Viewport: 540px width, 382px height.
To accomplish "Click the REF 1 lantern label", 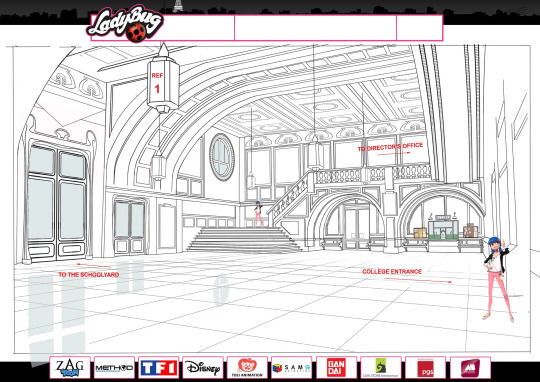I will (x=157, y=83).
